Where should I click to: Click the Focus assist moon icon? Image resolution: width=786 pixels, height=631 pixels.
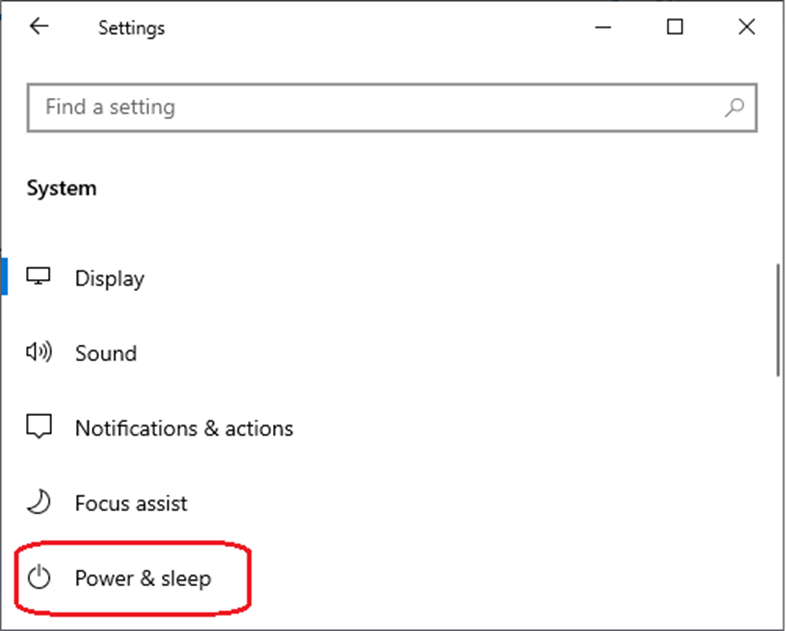click(x=39, y=502)
